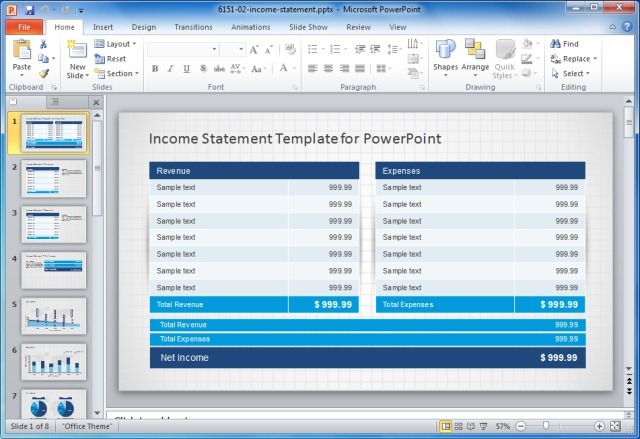
Task: Click the Find binoculars icon
Action: pyautogui.click(x=556, y=44)
